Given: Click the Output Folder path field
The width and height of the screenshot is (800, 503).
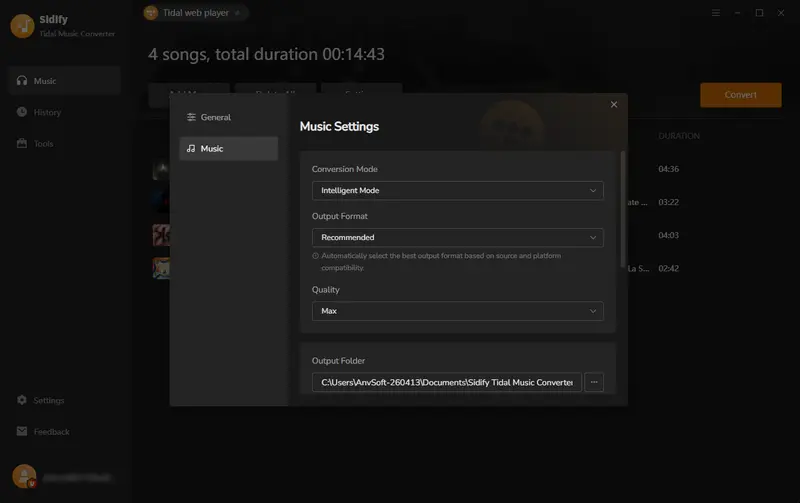Looking at the screenshot, I should coord(446,382).
